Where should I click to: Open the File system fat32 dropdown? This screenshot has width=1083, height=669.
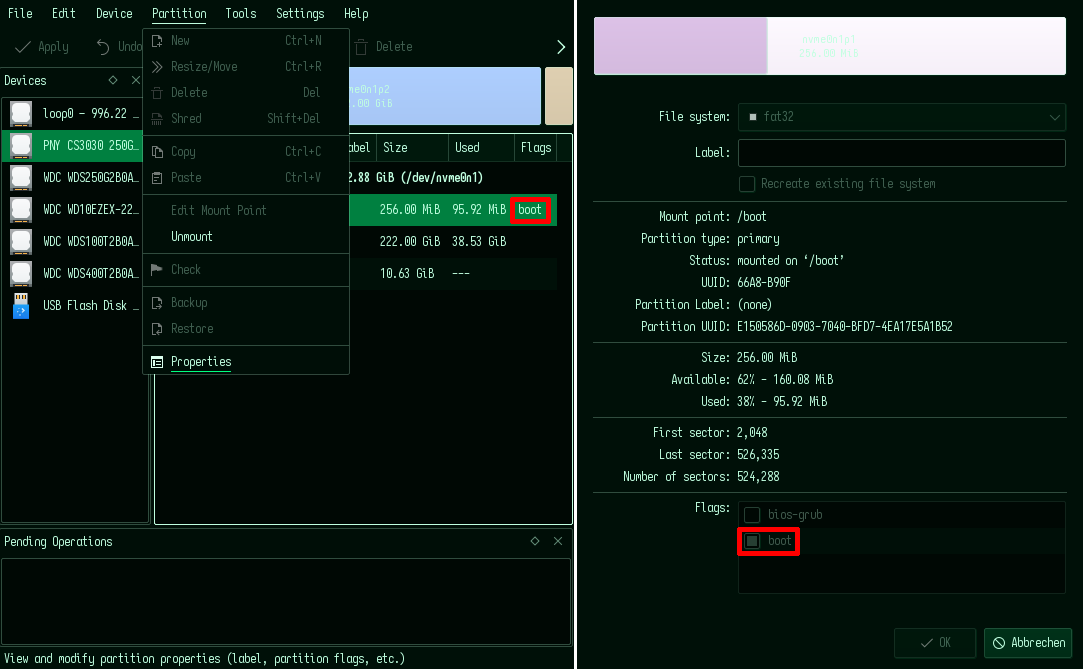(901, 117)
